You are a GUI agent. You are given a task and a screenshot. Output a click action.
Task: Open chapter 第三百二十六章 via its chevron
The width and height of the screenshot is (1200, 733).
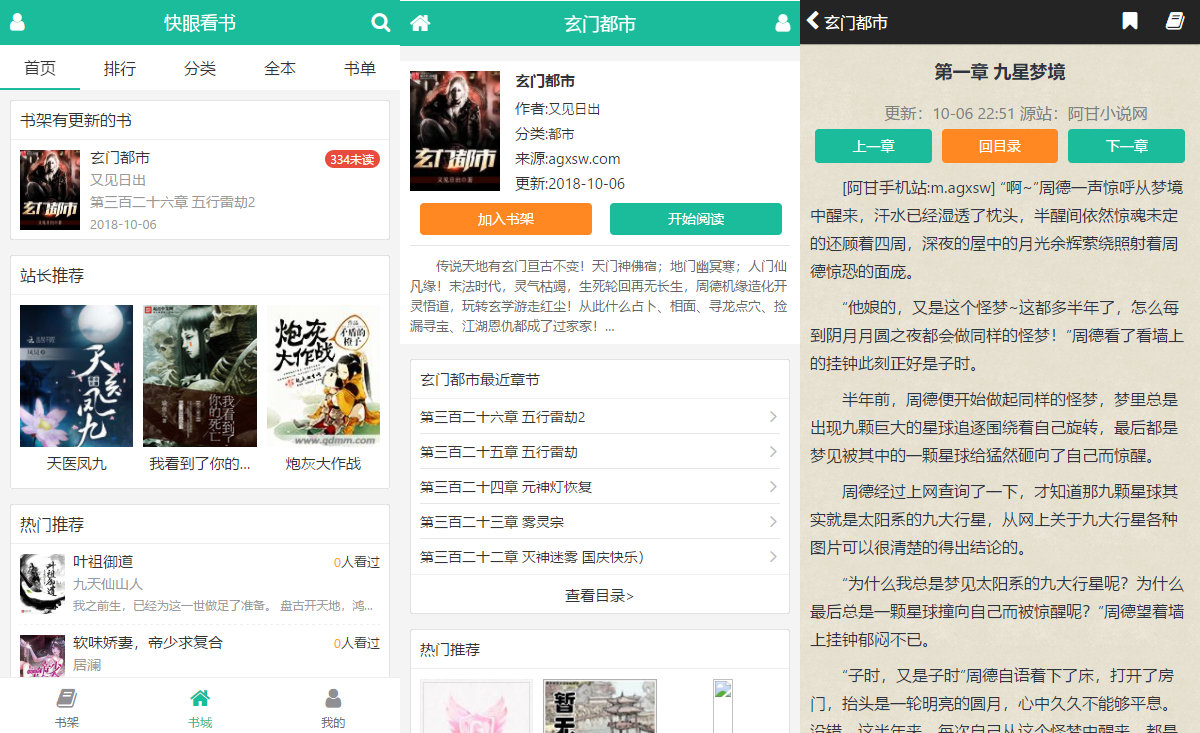click(x=773, y=417)
